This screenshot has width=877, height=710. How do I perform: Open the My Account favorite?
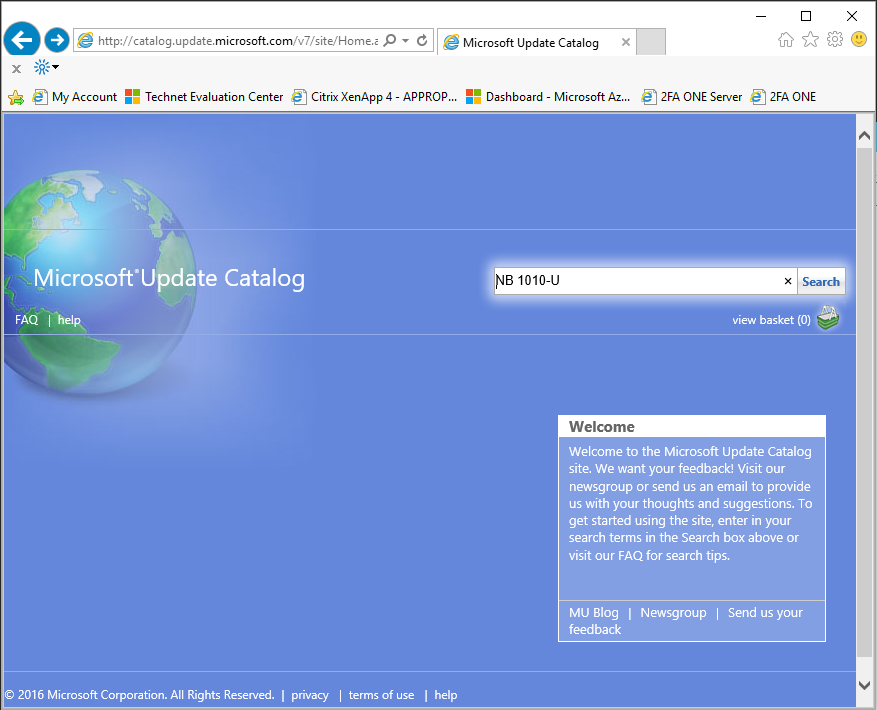tap(75, 97)
